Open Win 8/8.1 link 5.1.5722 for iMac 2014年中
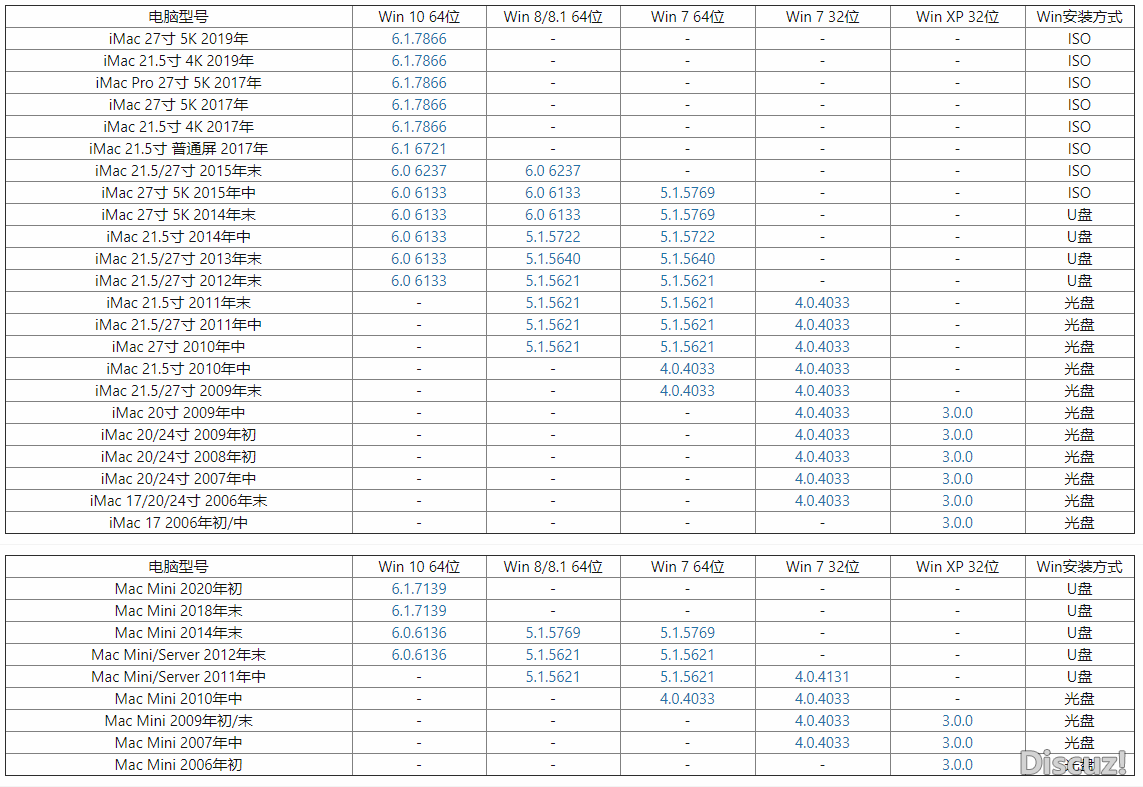The image size is (1143, 787). pos(553,236)
